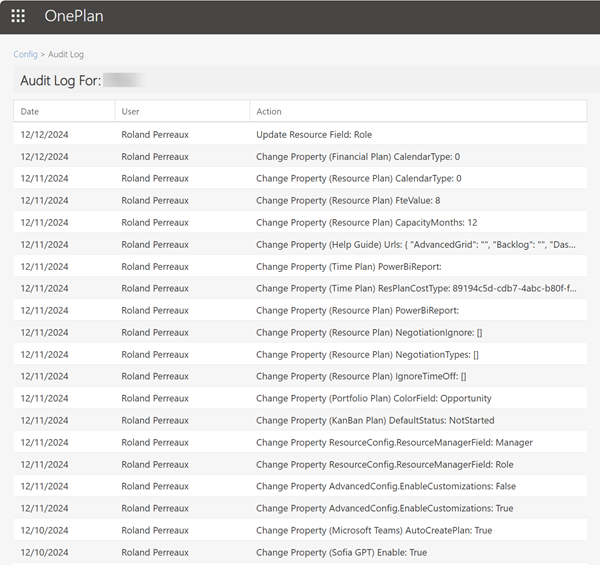600x565 pixels.
Task: Click the OnePlan title in header
Action: 74,16
